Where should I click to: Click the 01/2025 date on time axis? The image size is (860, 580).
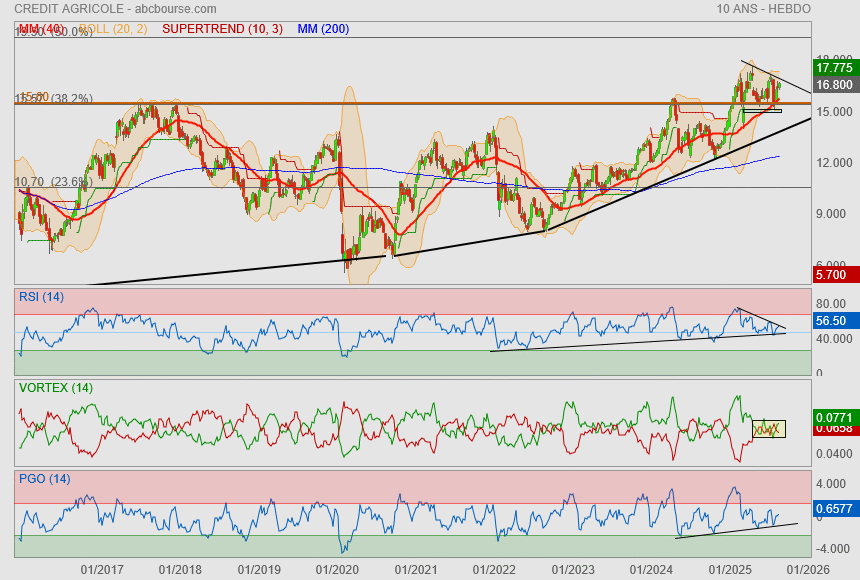[729, 569]
